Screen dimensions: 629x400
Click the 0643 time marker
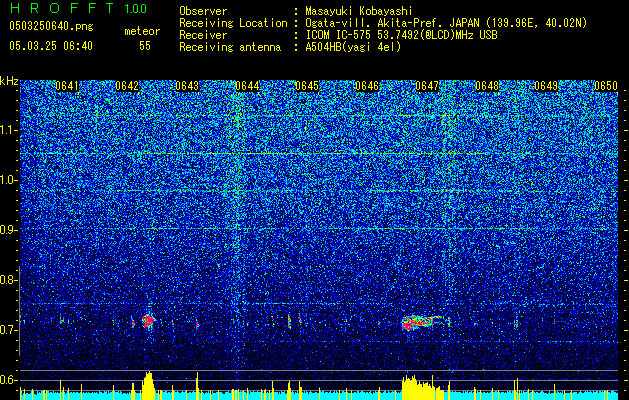pyautogui.click(x=187, y=86)
